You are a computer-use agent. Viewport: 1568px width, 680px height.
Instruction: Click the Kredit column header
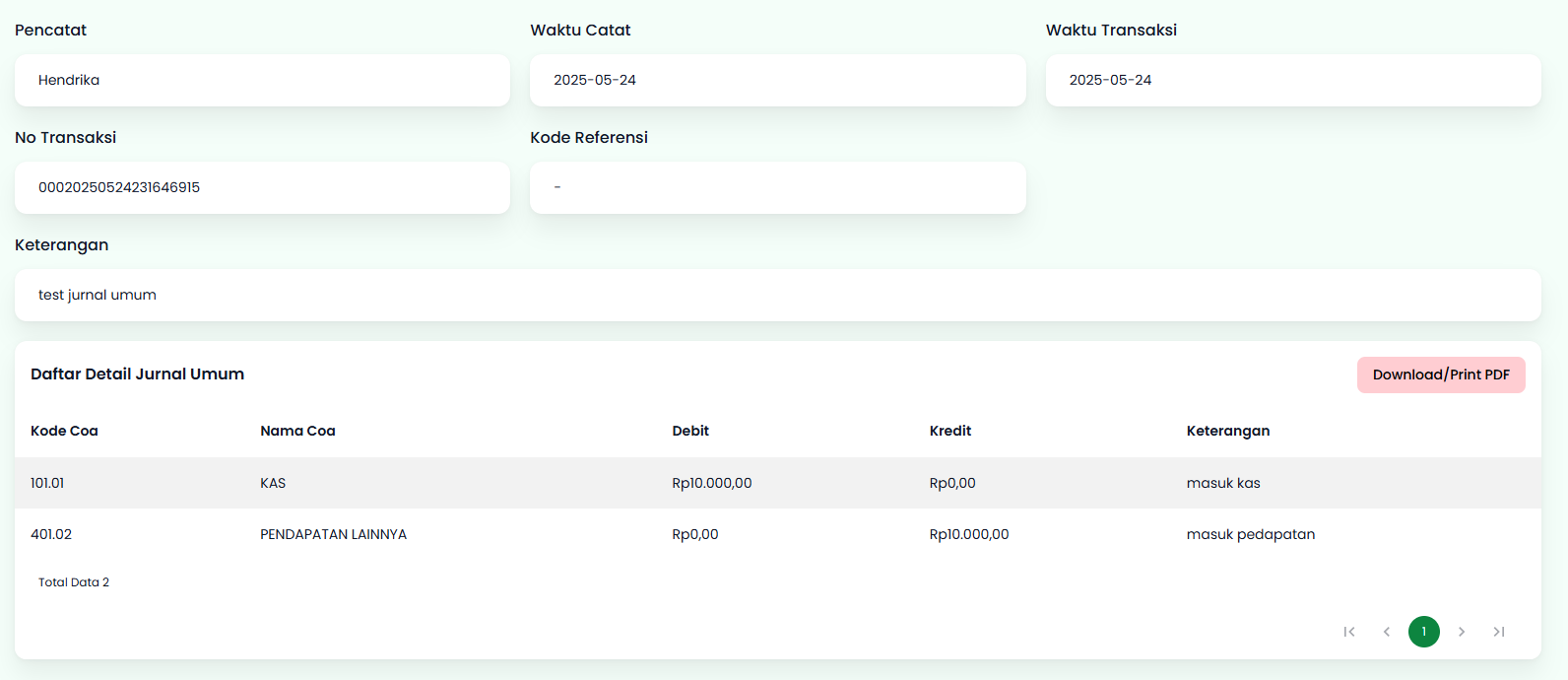[950, 431]
